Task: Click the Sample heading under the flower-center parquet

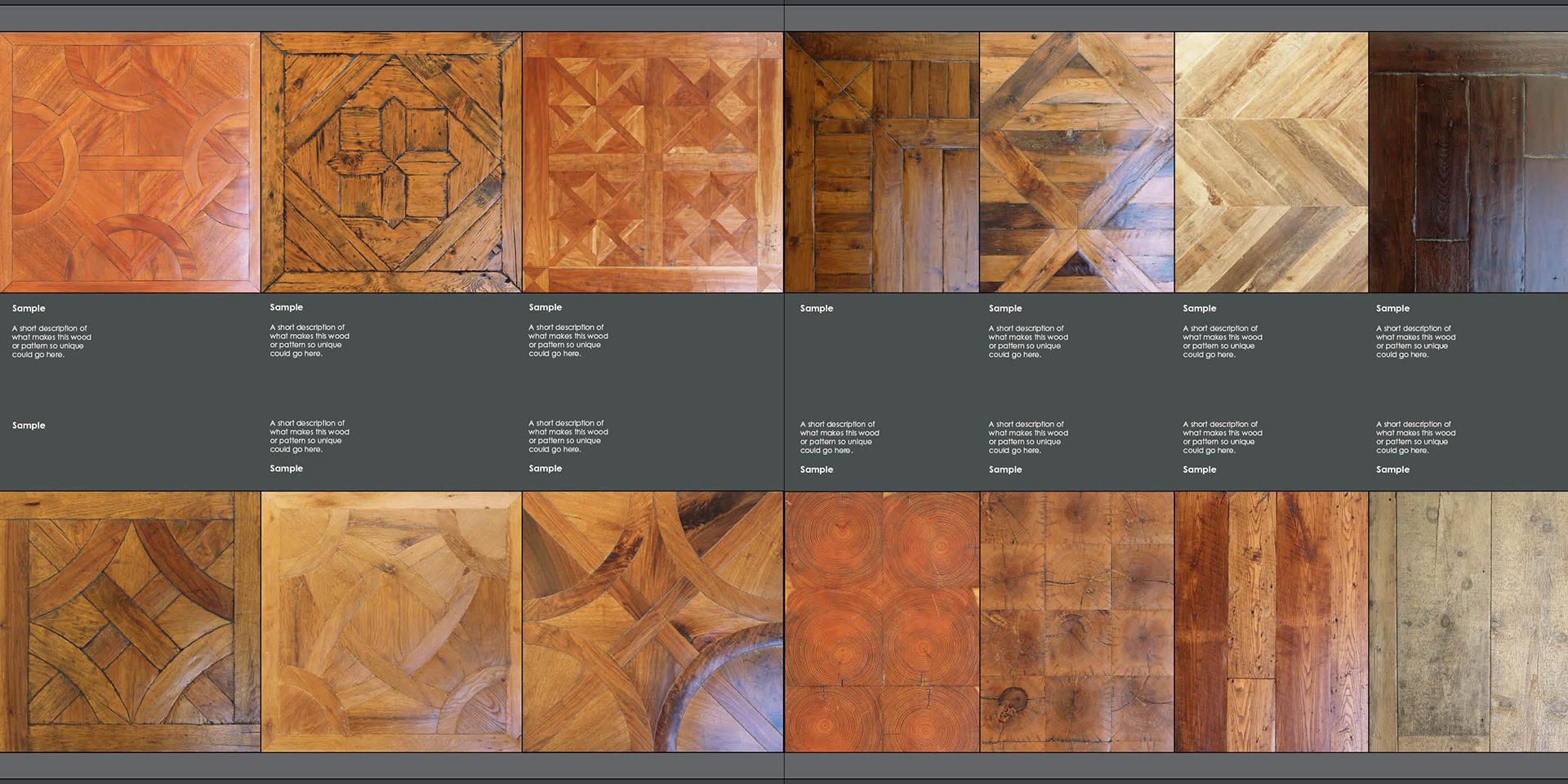Action: [287, 308]
